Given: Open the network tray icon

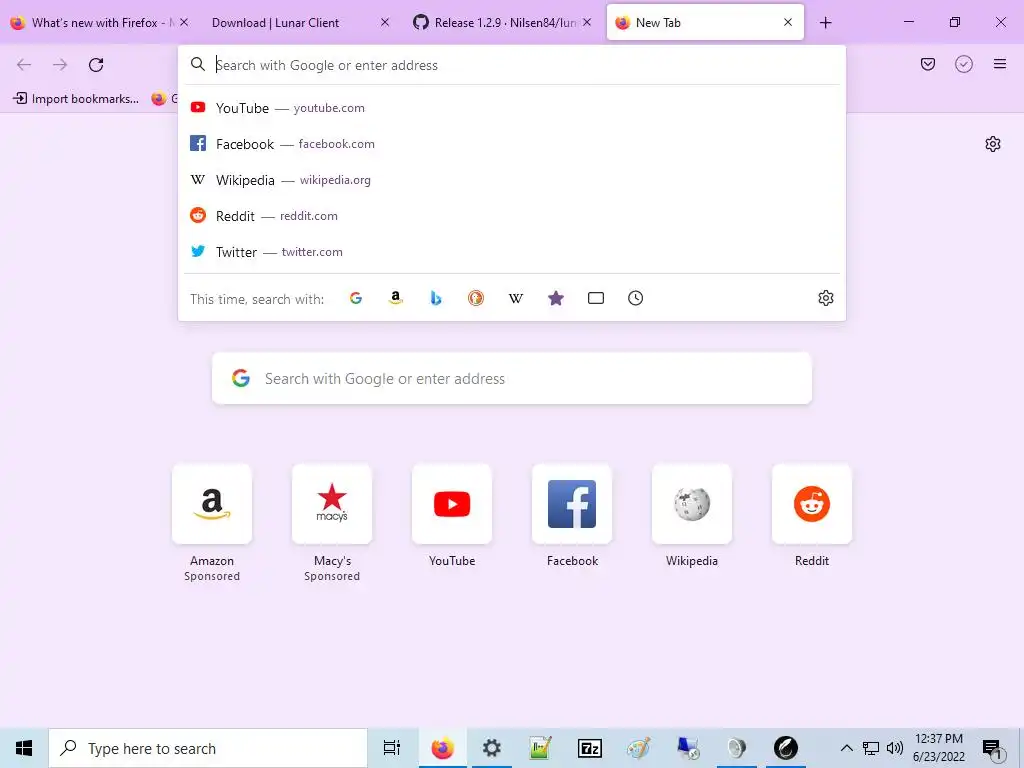Looking at the screenshot, I should (871, 748).
